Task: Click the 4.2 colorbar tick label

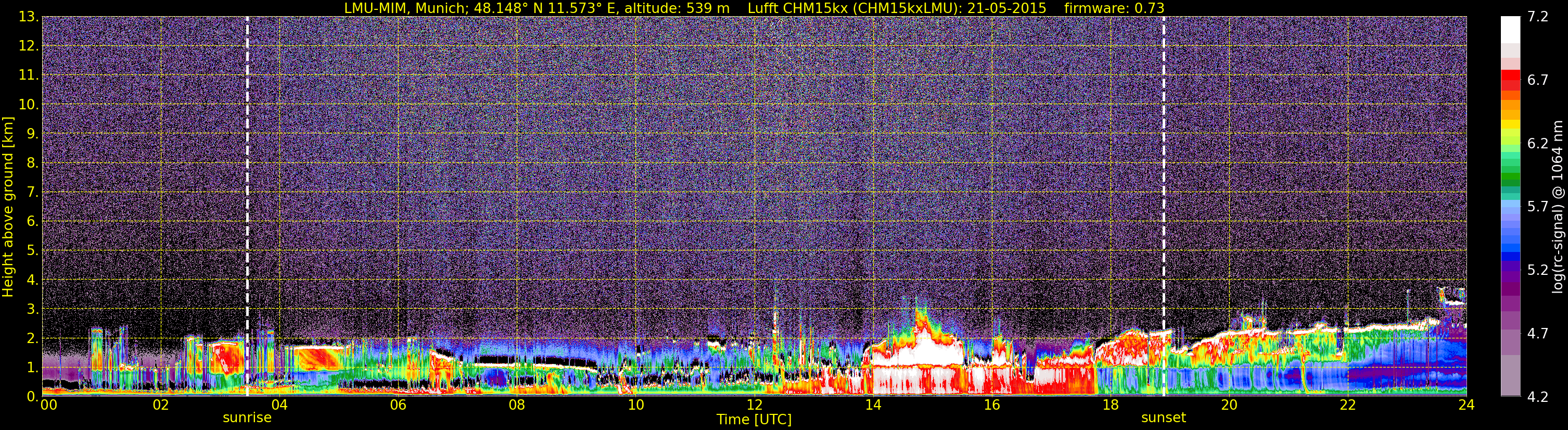Action: click(x=1538, y=397)
